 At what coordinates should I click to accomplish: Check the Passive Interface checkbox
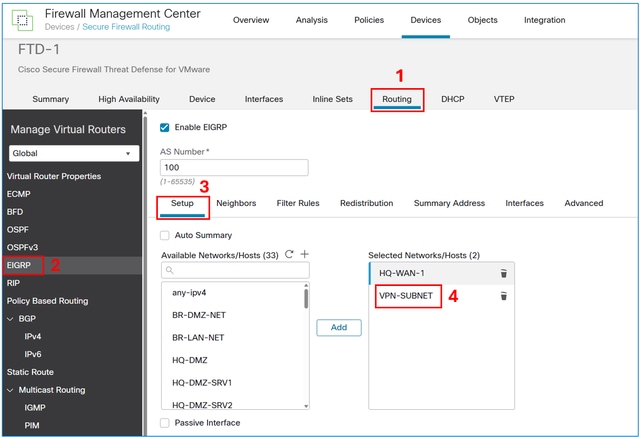[164, 423]
